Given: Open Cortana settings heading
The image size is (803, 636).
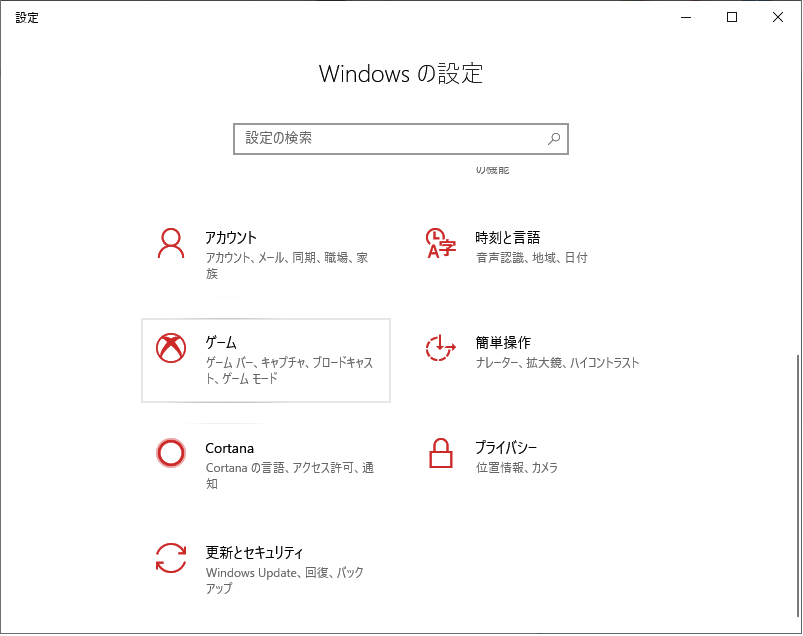Looking at the screenshot, I should point(229,448).
